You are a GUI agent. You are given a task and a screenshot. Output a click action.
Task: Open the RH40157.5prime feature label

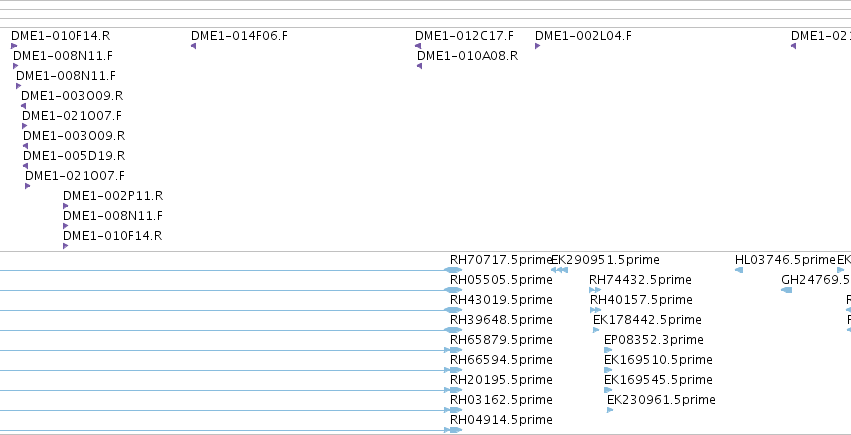pos(642,300)
